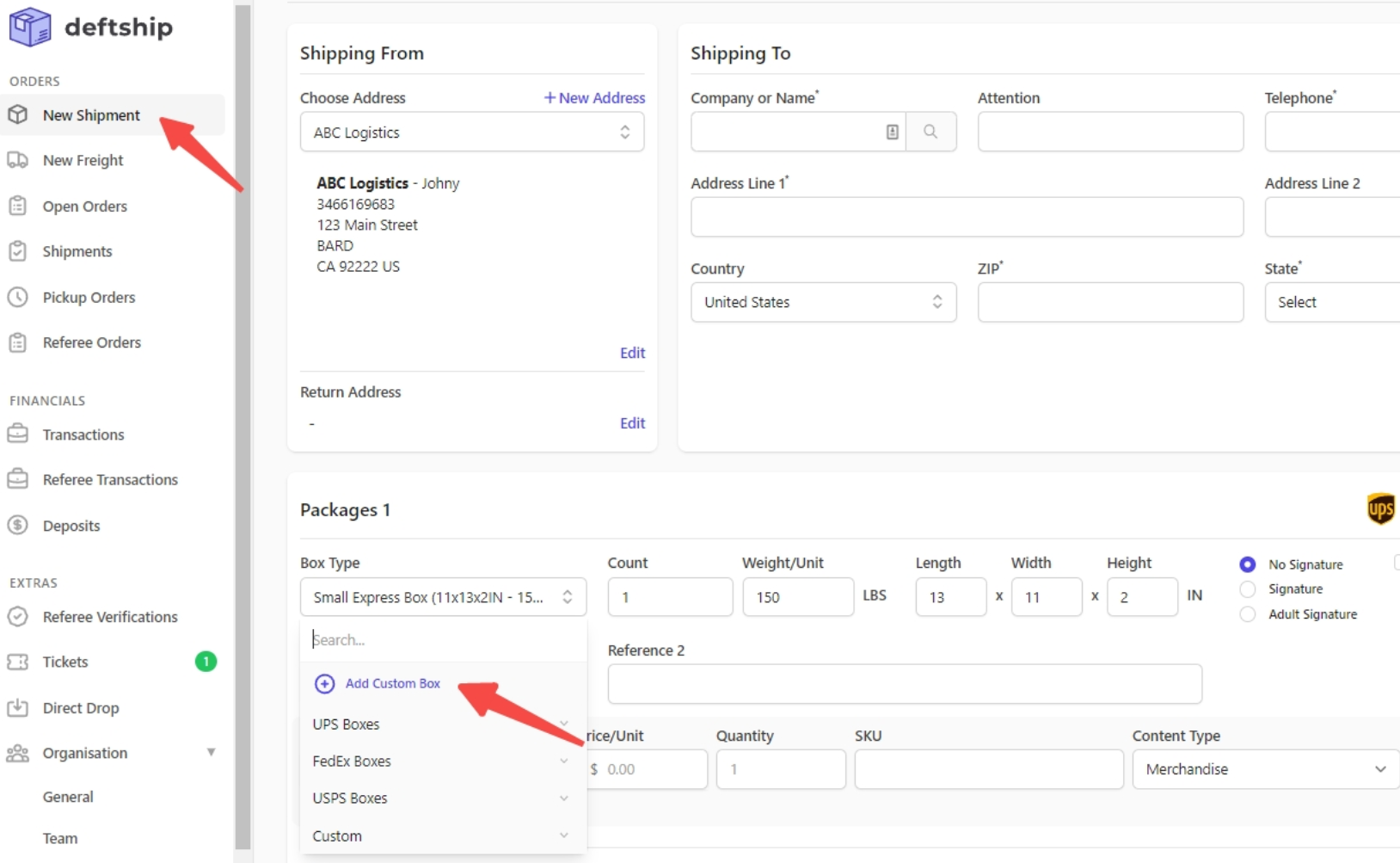The width and height of the screenshot is (1400, 863).
Task: Click the Length field showing 13
Action: click(x=951, y=597)
